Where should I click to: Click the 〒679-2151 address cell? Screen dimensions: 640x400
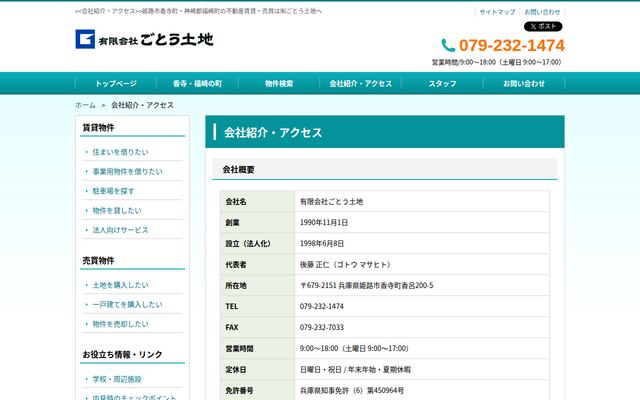coord(422,285)
